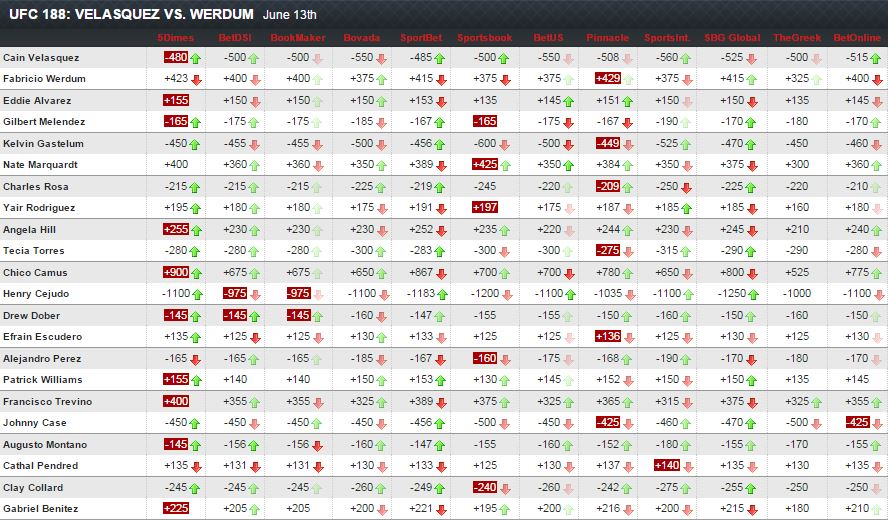Click red arrow beside Drew Dober BookMaker -145
This screenshot has height=520, width=888.
(x=316, y=315)
